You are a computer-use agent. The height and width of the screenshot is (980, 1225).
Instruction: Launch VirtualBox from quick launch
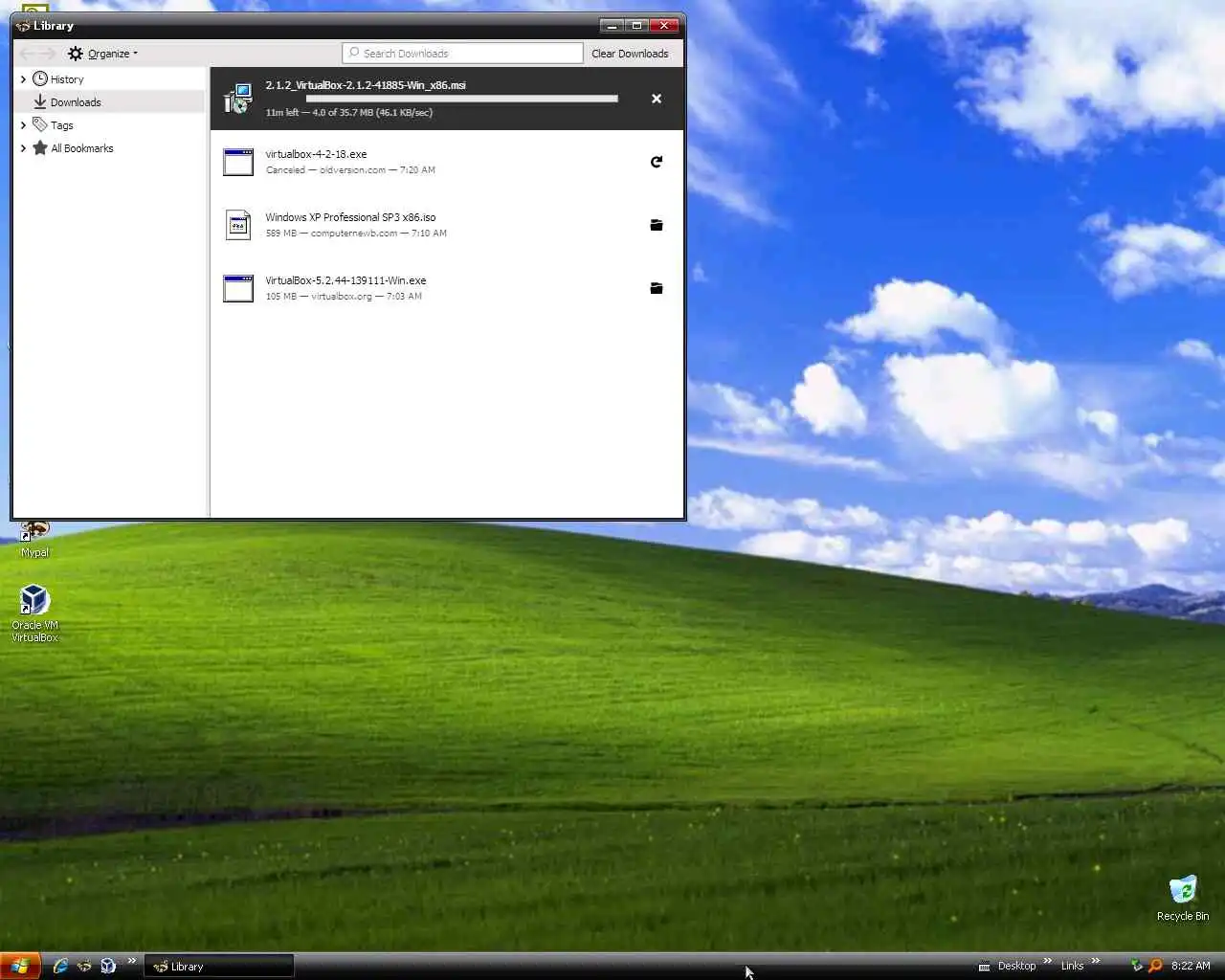click(108, 966)
